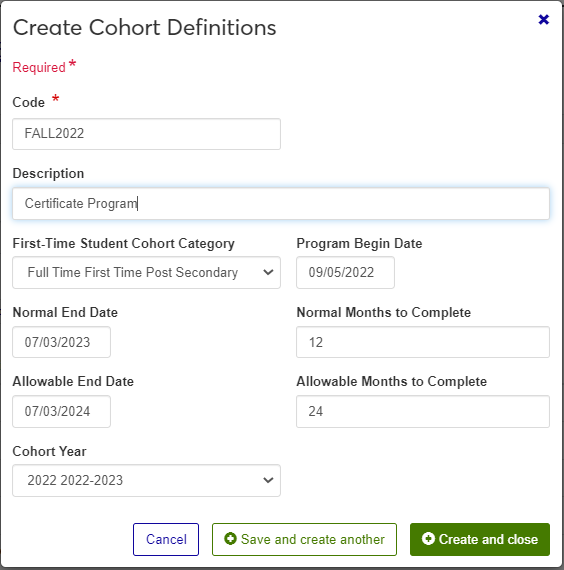Click the Description label
This screenshot has width=564, height=570.
coord(48,173)
